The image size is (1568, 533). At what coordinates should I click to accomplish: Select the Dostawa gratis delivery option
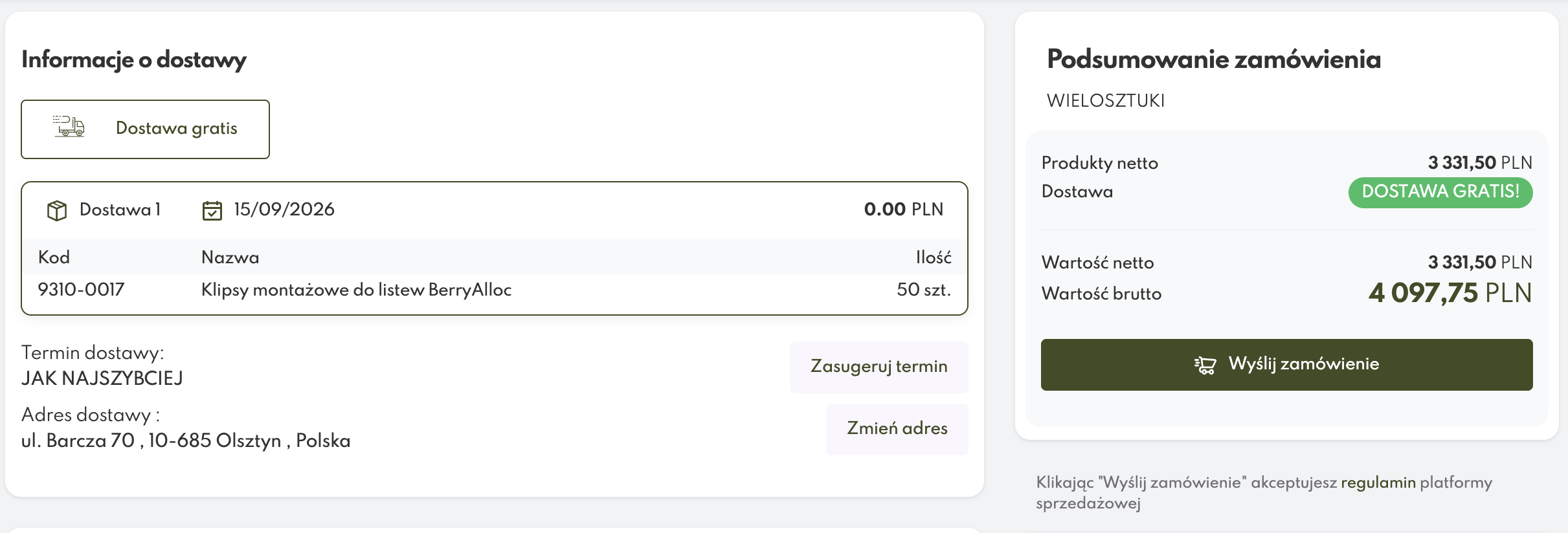(x=145, y=129)
